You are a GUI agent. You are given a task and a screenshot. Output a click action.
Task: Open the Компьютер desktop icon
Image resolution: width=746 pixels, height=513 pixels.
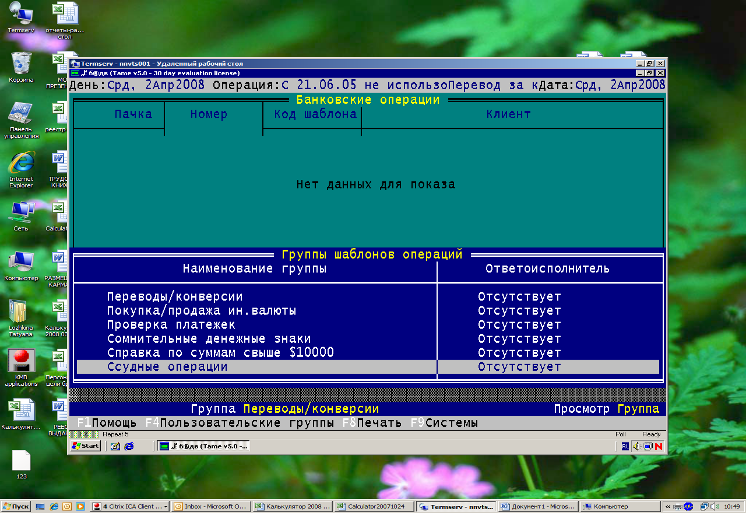(x=21, y=266)
